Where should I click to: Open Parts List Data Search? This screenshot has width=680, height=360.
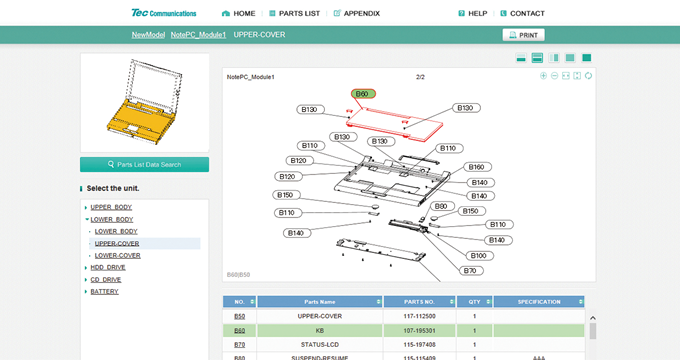click(144, 164)
